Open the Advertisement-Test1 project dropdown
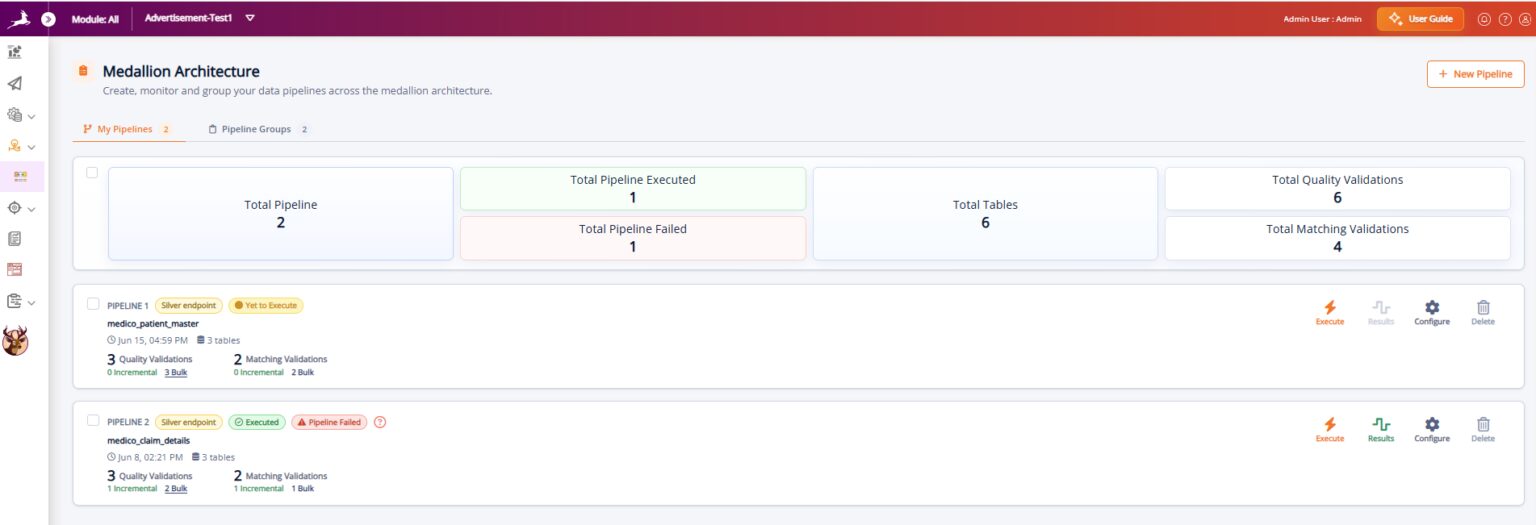This screenshot has width=1536, height=525. pos(200,18)
